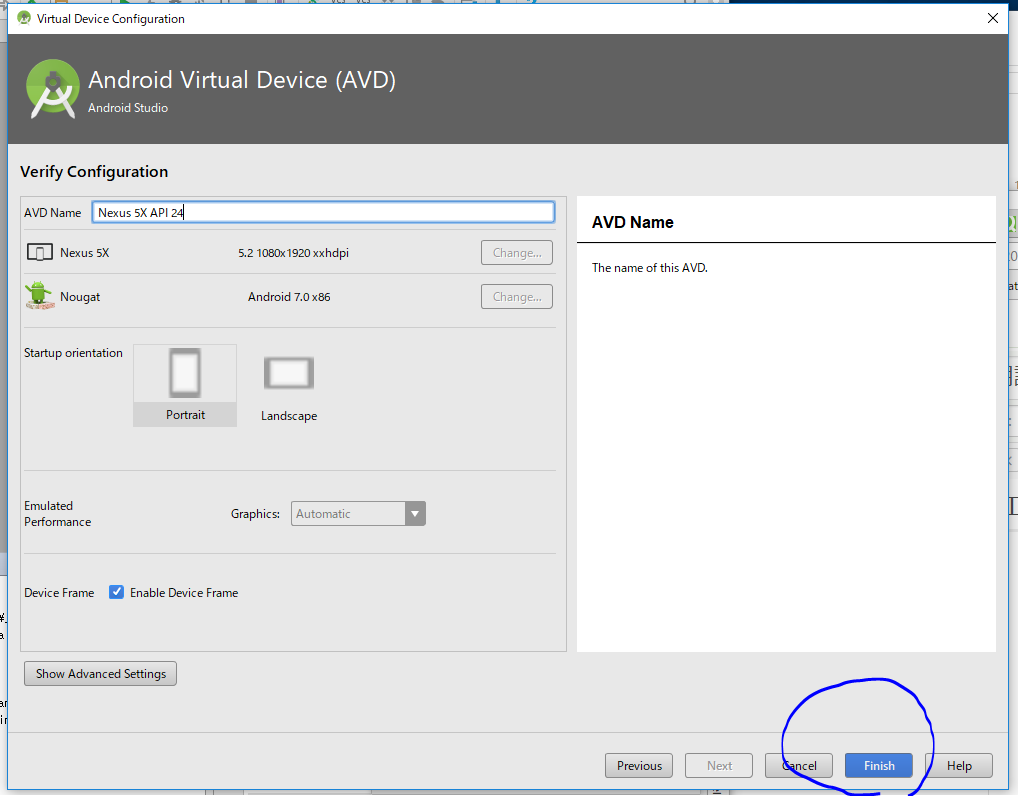The width and height of the screenshot is (1018, 796).
Task: Go back with the Previous button
Action: pos(639,765)
